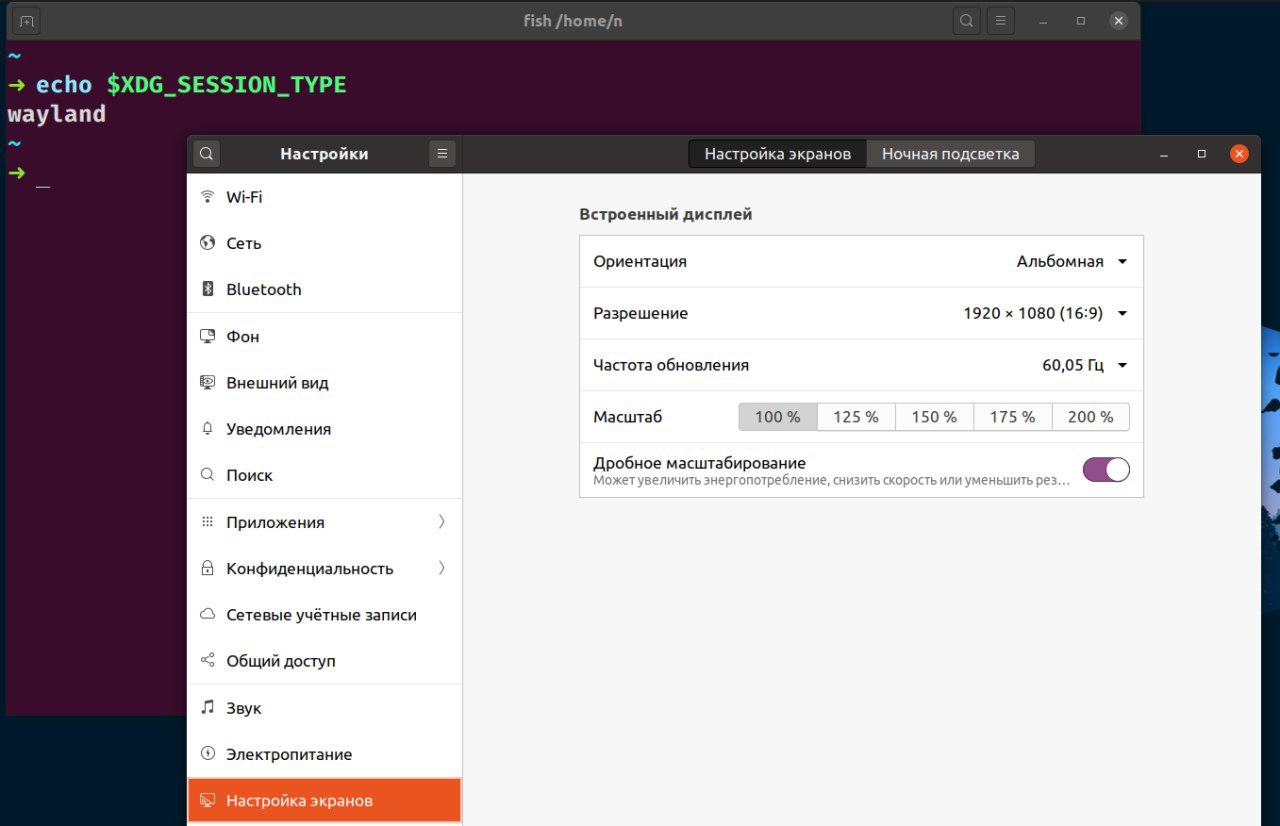Open Электропитание settings panel
The image size is (1280, 826).
coord(325,754)
